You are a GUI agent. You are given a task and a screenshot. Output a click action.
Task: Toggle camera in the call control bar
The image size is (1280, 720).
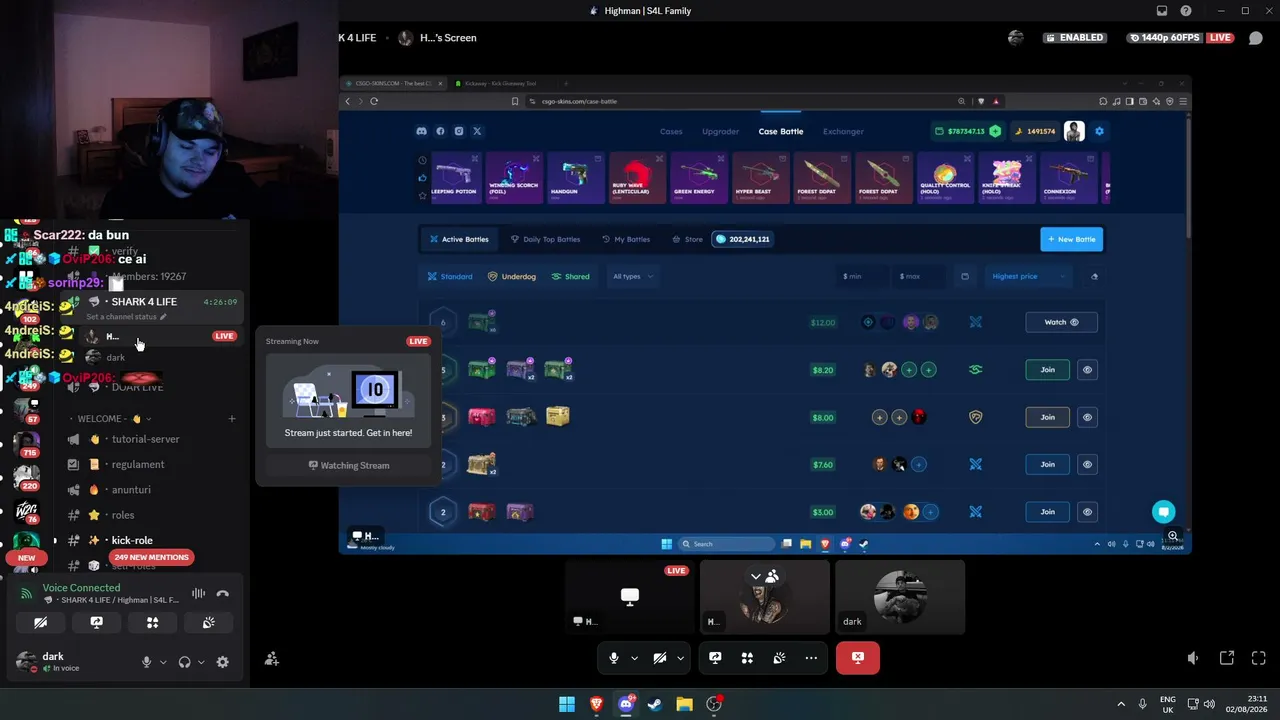659,658
